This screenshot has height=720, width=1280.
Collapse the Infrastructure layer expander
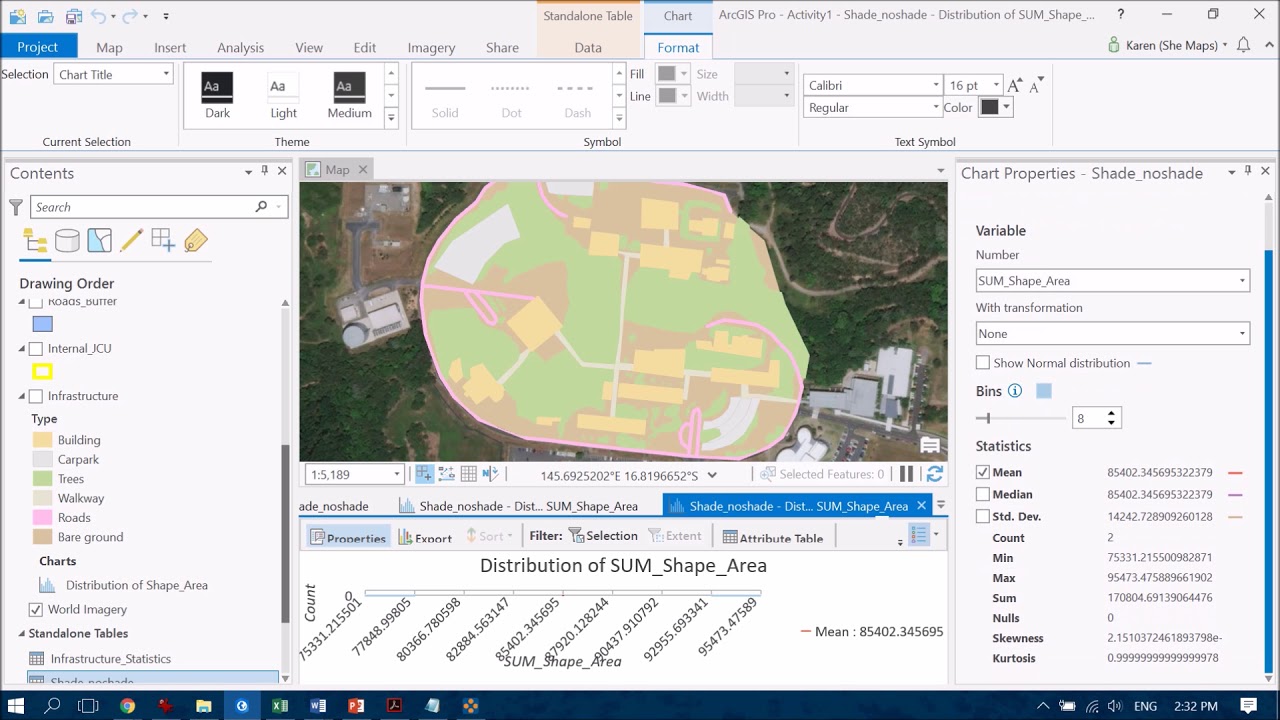[22, 396]
